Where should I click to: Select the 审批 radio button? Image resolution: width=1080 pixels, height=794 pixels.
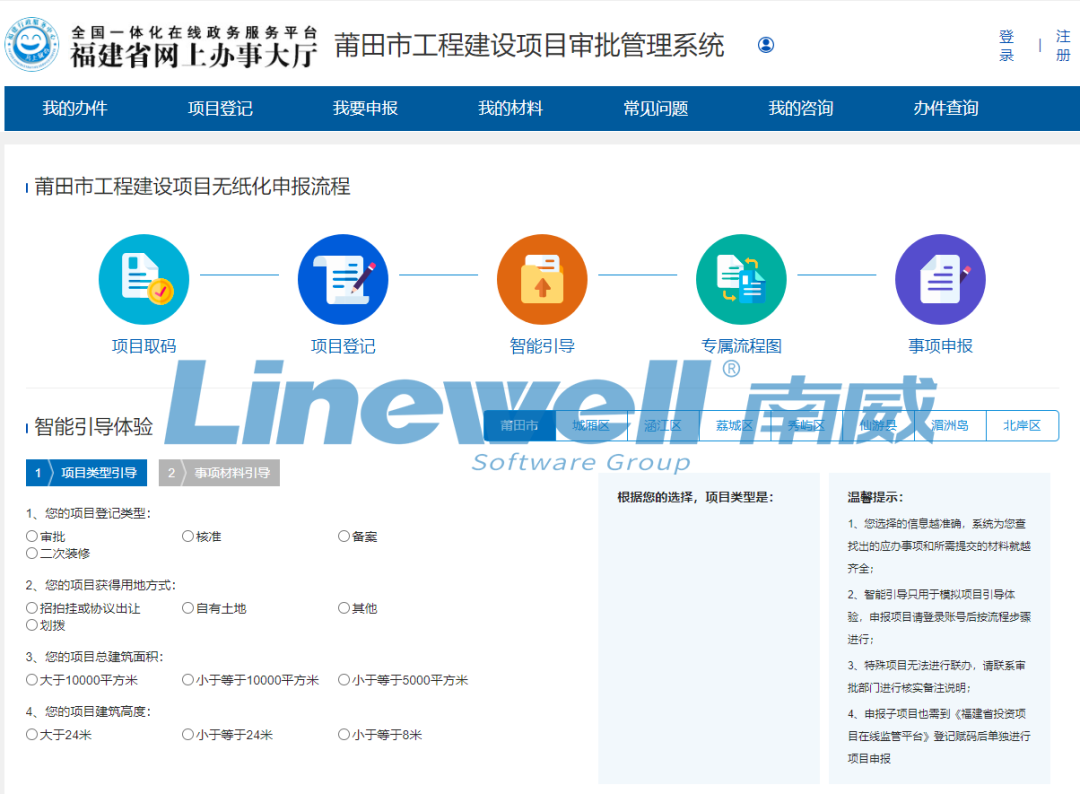click(32, 537)
